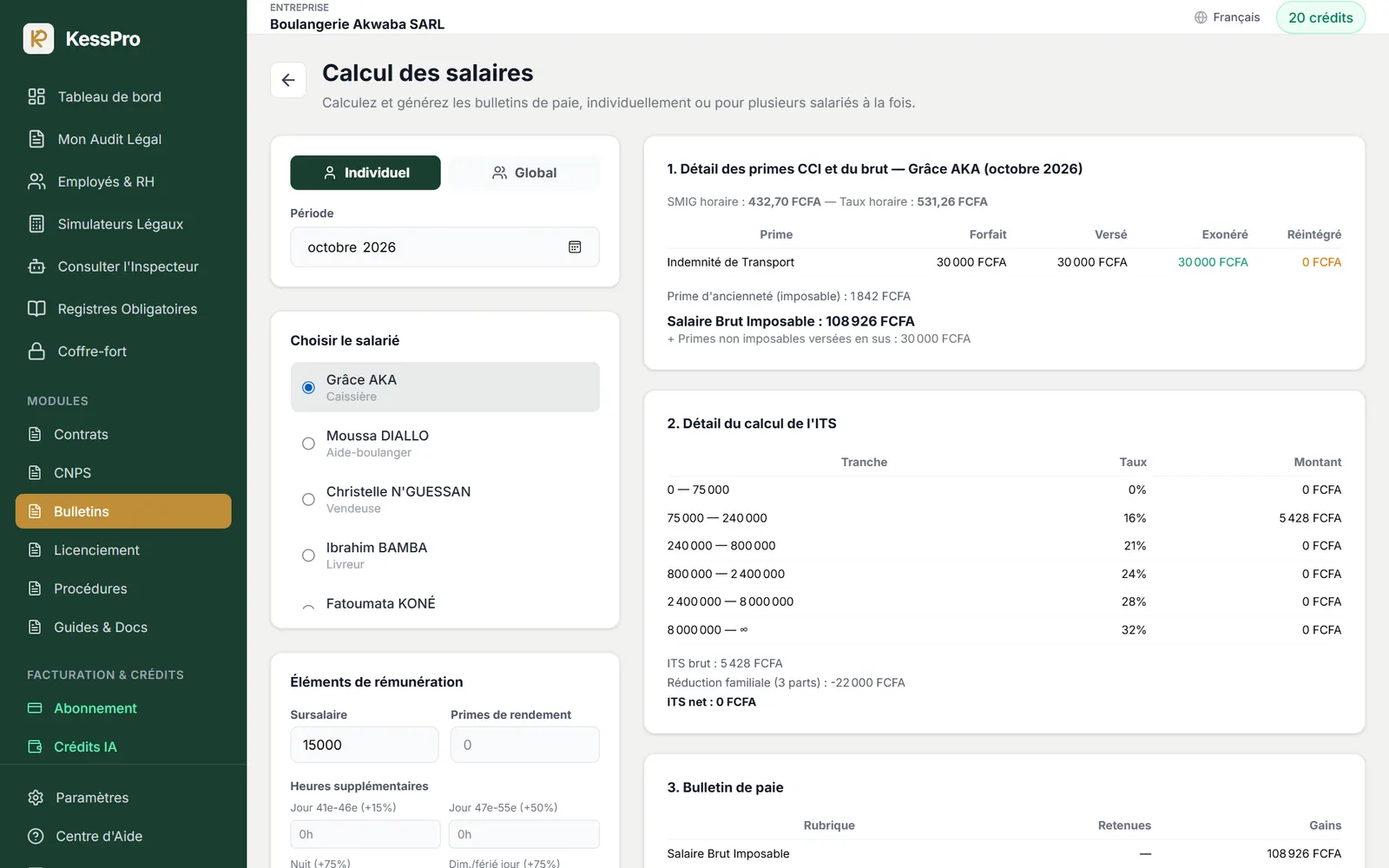This screenshot has width=1389, height=868.
Task: Click the Jour 47e-55e (+50%) hours field
Action: pyautogui.click(x=524, y=834)
